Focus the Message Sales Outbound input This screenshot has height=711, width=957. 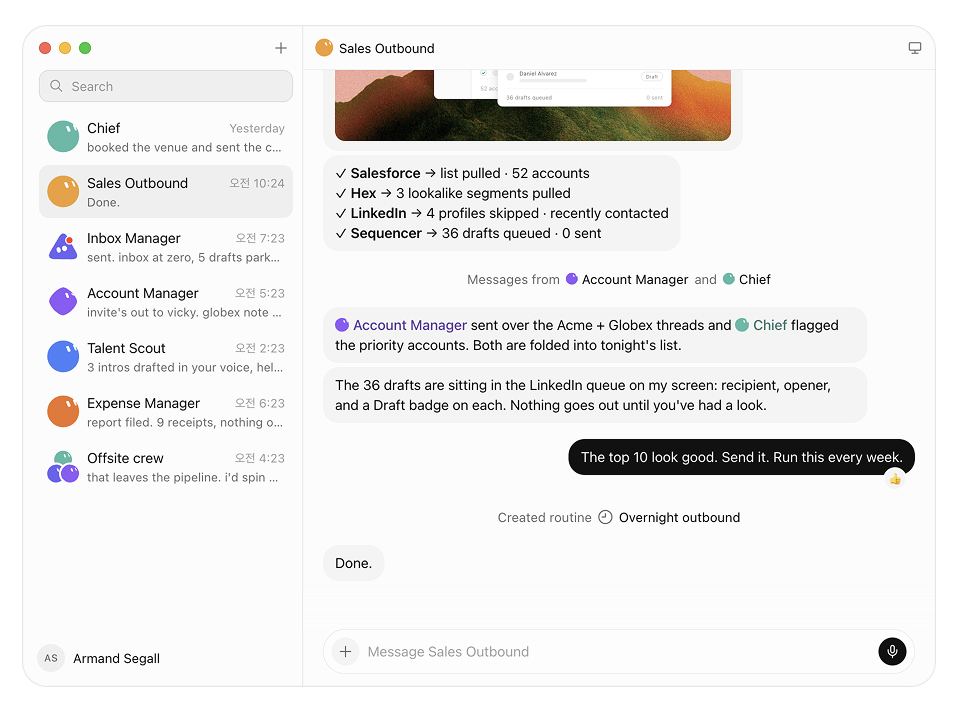point(616,651)
